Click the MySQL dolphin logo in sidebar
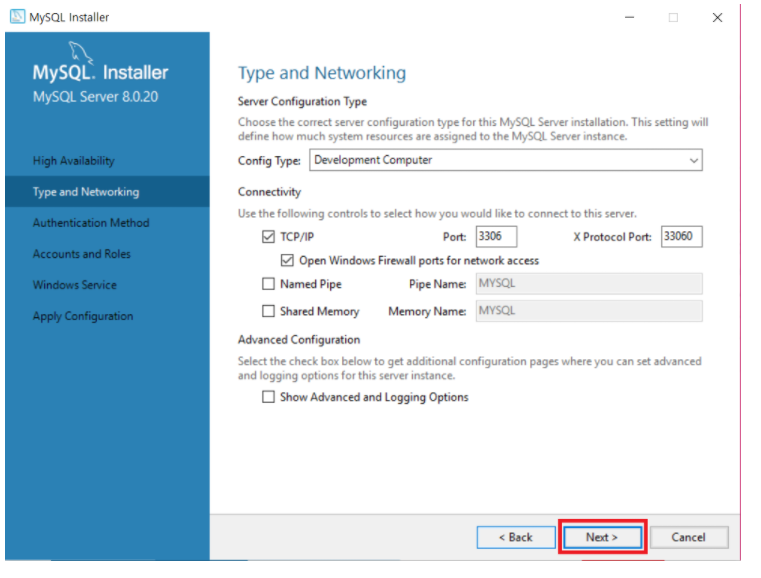Screen dimensions: 761x578 (x=80, y=52)
